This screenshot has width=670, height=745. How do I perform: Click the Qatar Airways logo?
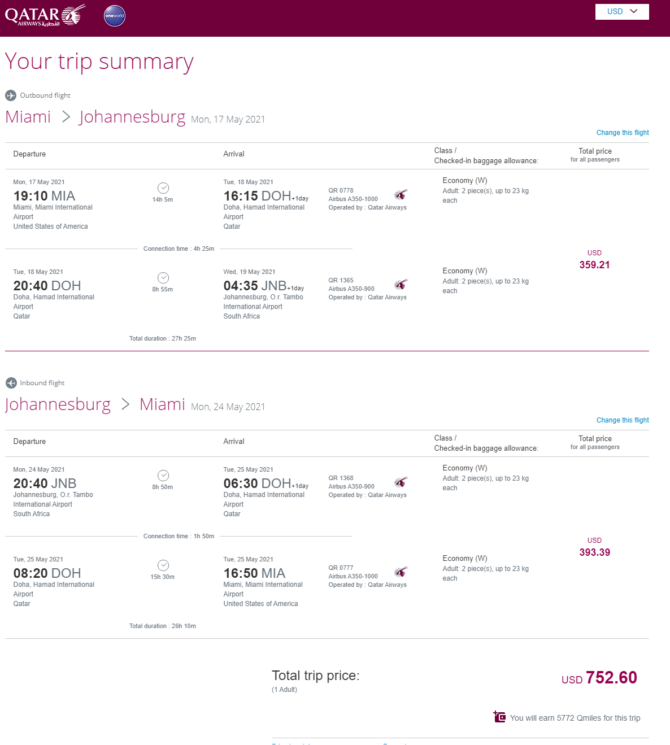(45, 15)
